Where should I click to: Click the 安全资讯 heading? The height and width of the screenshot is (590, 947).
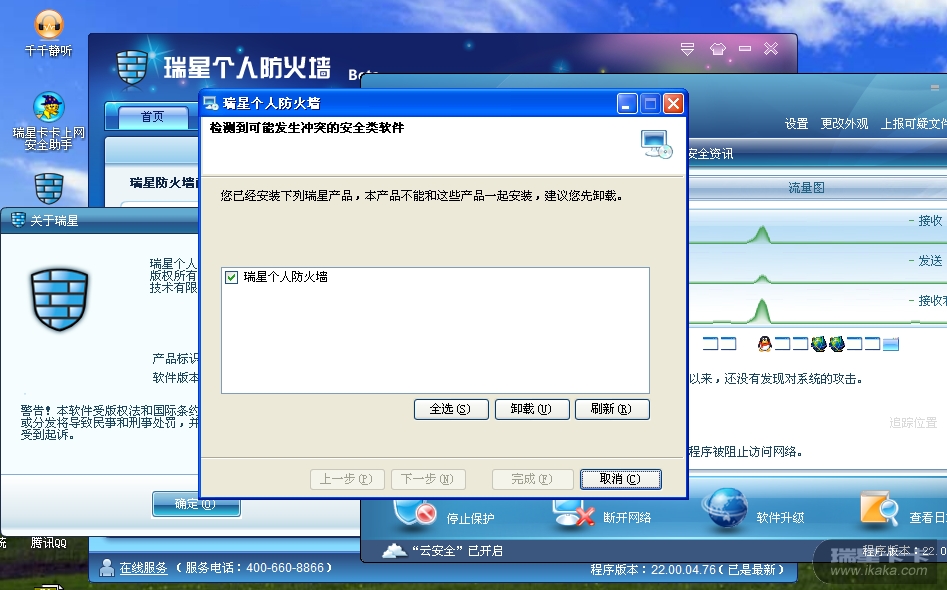(x=710, y=154)
